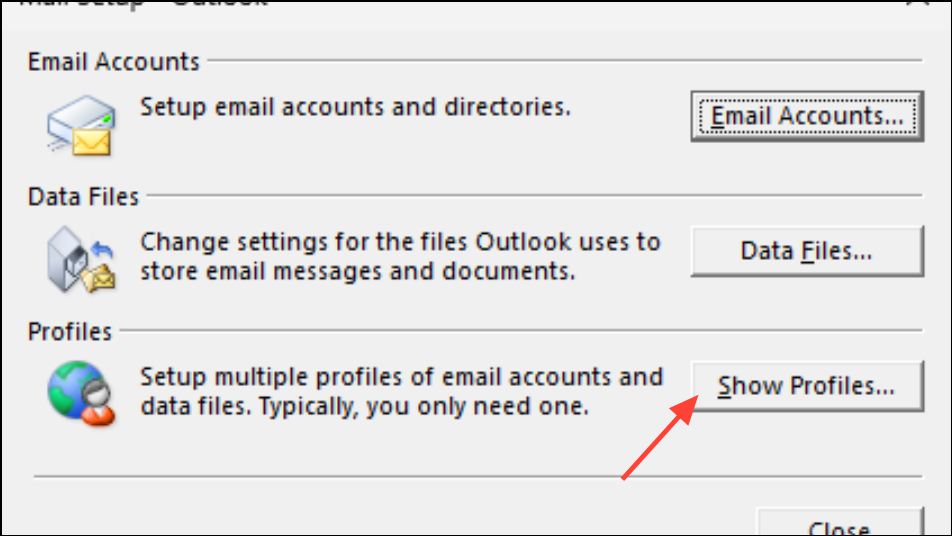
Task: Click the Data Files storage icon
Action: click(81, 260)
